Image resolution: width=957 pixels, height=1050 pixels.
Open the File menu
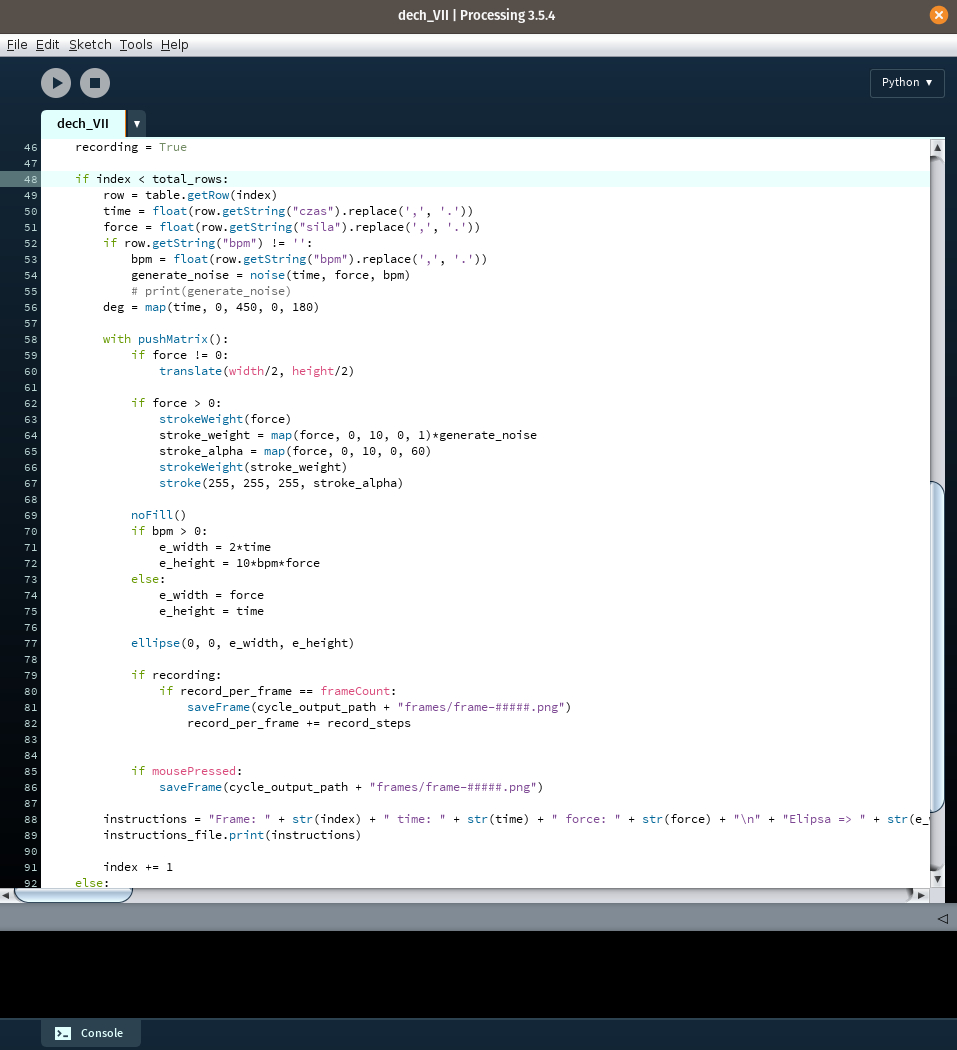pos(17,45)
